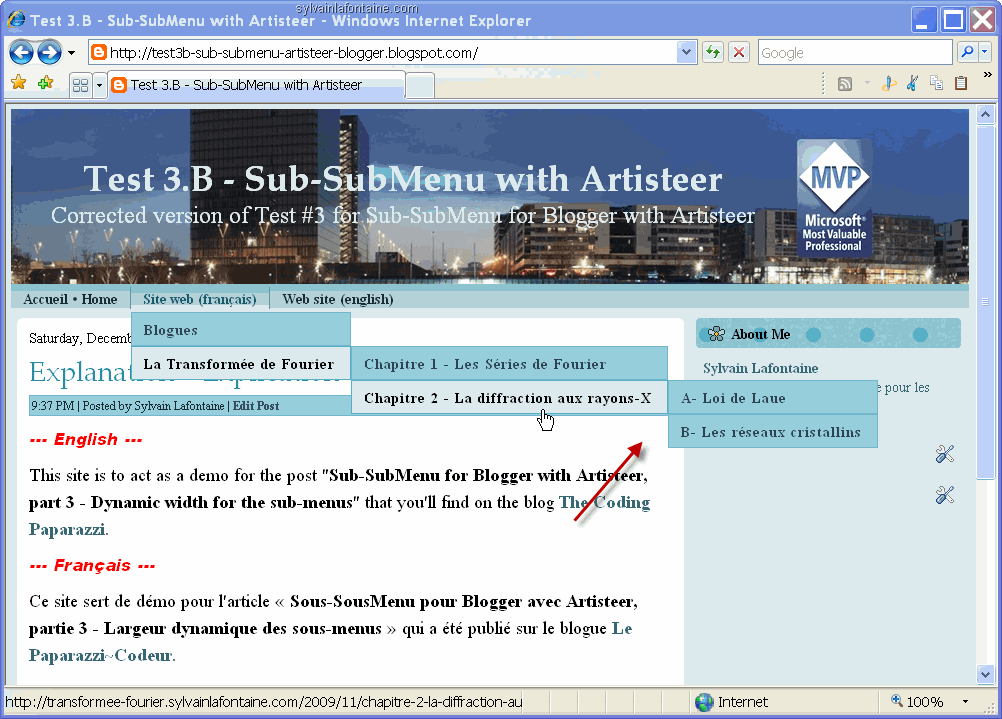Open the 'Accueil • Home' menu item
Image resolution: width=1002 pixels, height=719 pixels.
coord(70,299)
